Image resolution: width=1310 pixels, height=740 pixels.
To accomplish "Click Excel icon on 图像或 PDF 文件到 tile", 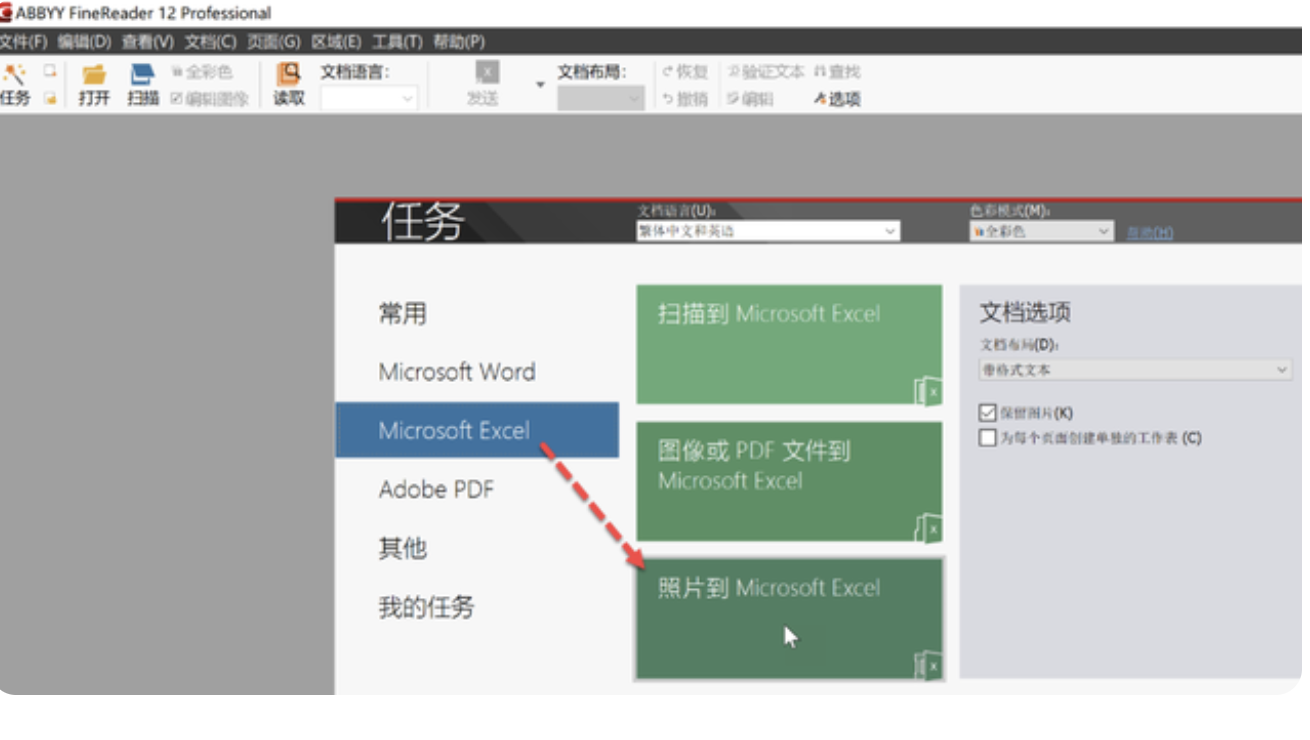I will click(x=928, y=527).
